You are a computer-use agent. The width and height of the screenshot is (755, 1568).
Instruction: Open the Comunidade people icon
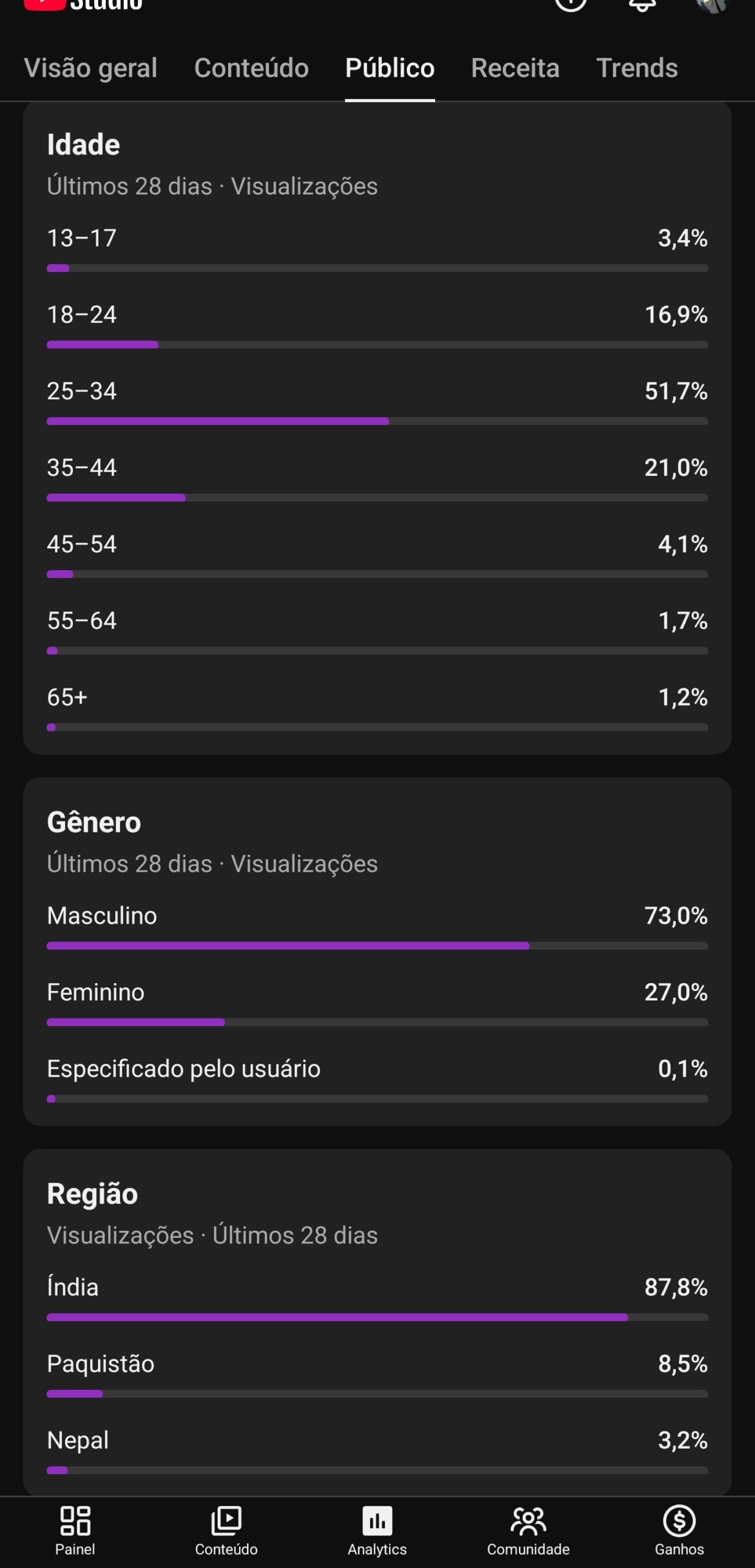coord(528,1521)
